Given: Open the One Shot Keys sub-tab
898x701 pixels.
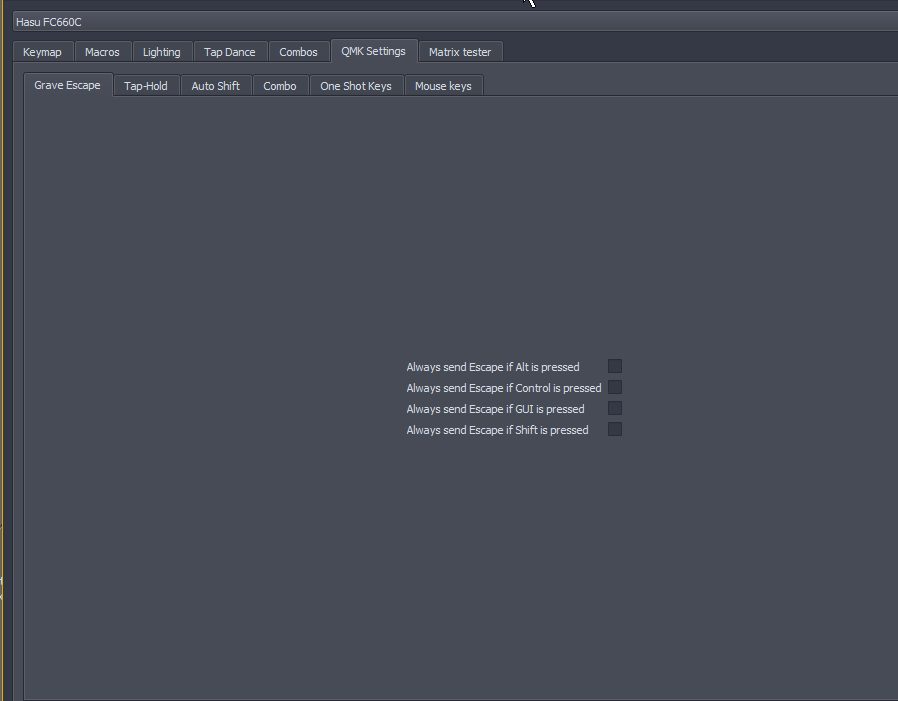Looking at the screenshot, I should (x=356, y=86).
